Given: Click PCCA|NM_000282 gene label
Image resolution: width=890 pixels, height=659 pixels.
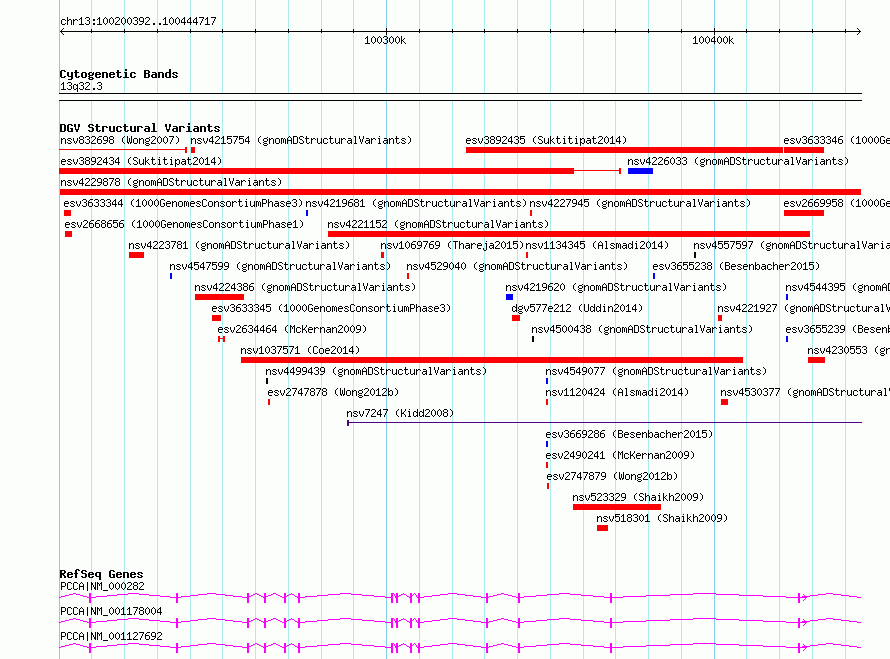Looking at the screenshot, I should [102, 586].
